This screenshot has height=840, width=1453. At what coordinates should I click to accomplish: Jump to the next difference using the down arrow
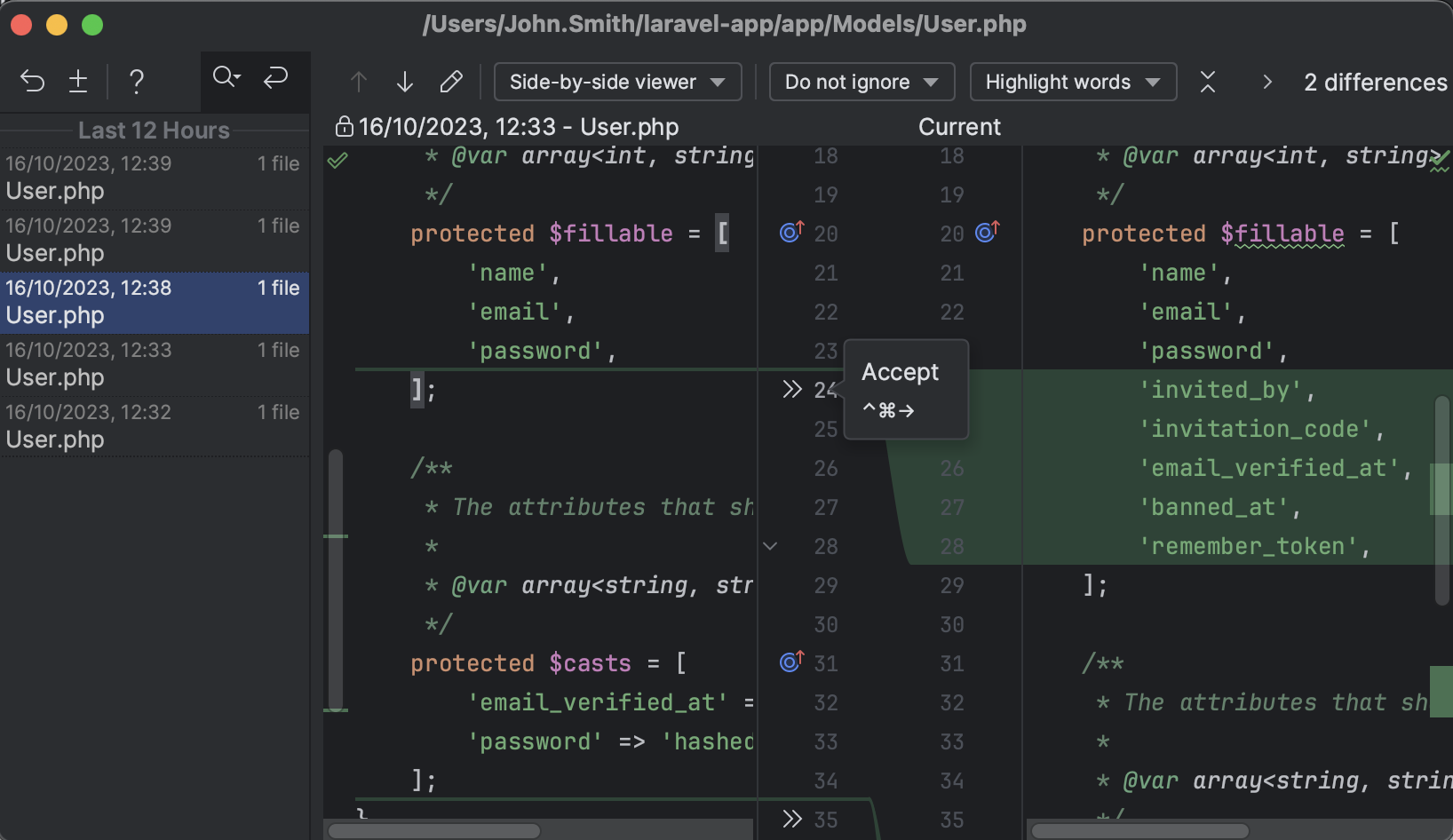(404, 81)
